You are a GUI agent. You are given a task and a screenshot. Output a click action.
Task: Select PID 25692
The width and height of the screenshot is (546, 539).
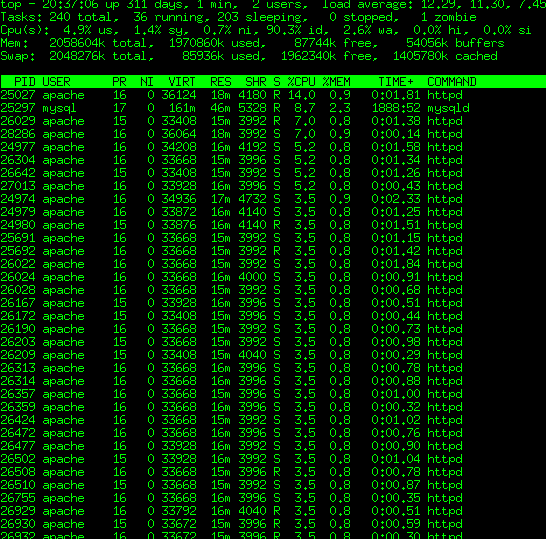coord(18,251)
